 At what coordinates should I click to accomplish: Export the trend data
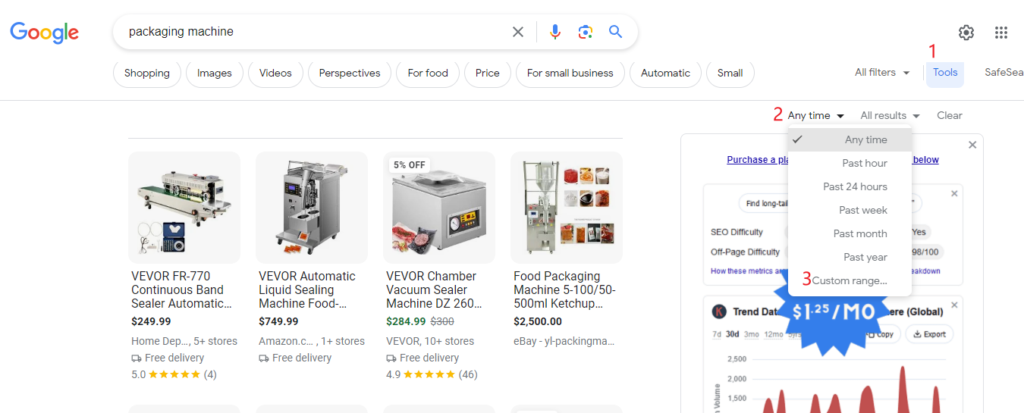tap(929, 334)
